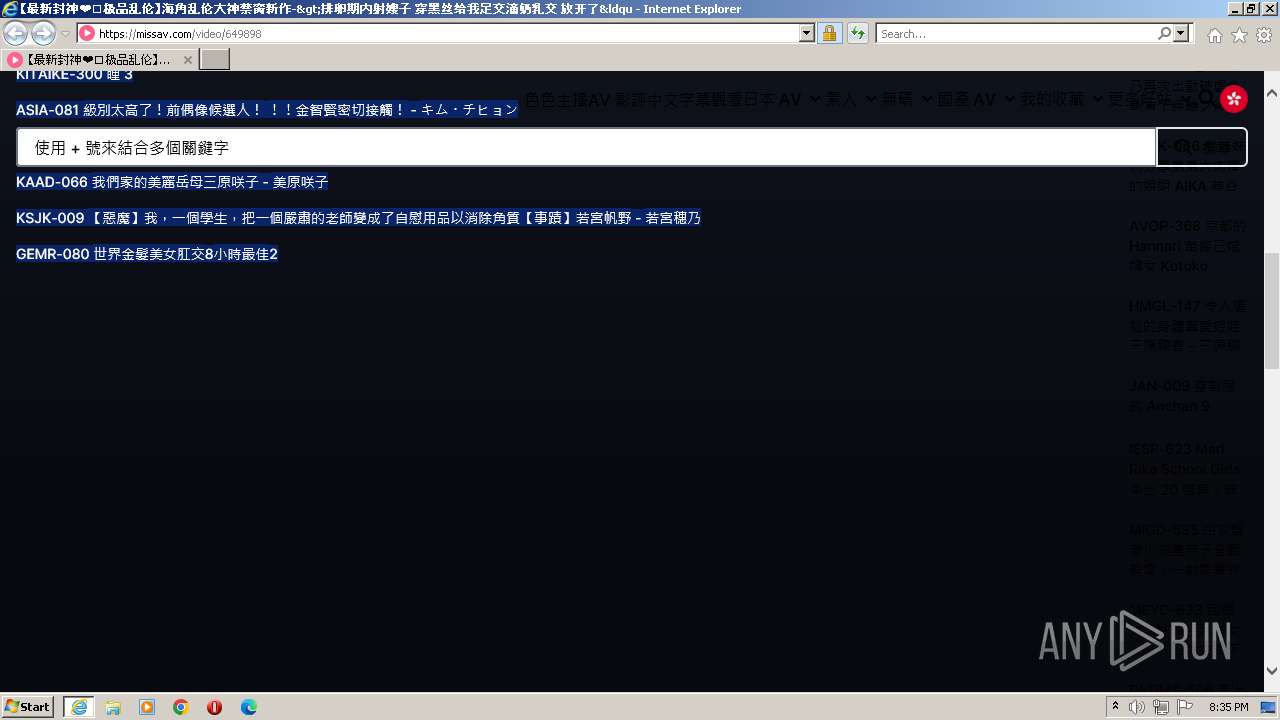1280x720 pixels.
Task: Expand the 素人 menu
Action: tap(851, 99)
